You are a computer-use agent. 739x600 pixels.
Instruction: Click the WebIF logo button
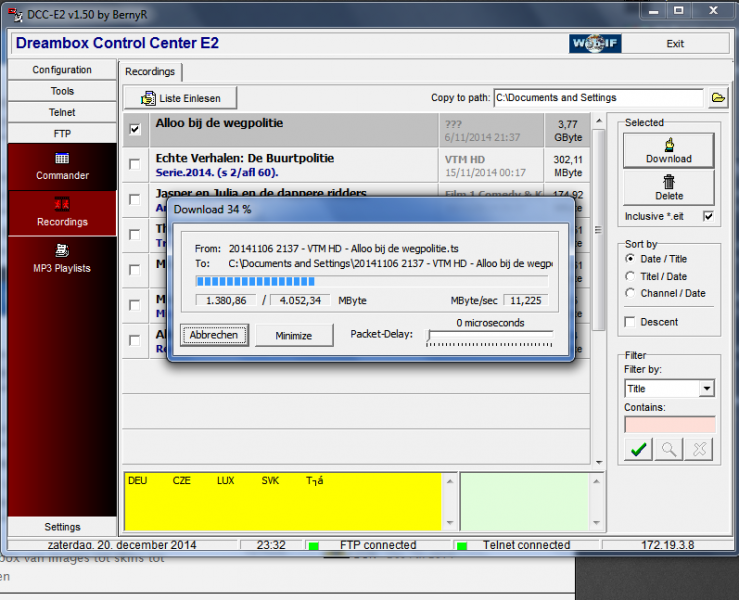596,44
